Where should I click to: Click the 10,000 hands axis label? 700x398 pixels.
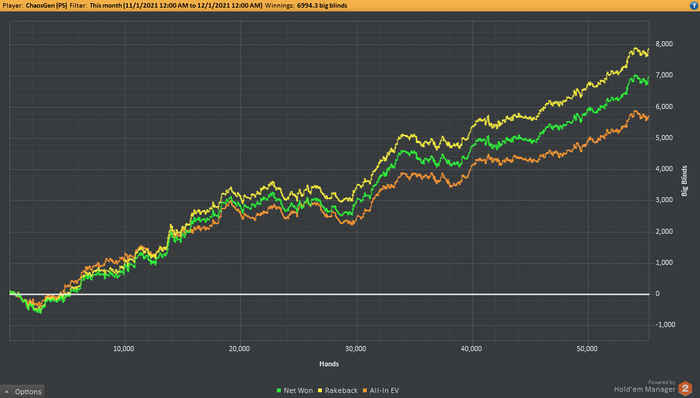124,348
